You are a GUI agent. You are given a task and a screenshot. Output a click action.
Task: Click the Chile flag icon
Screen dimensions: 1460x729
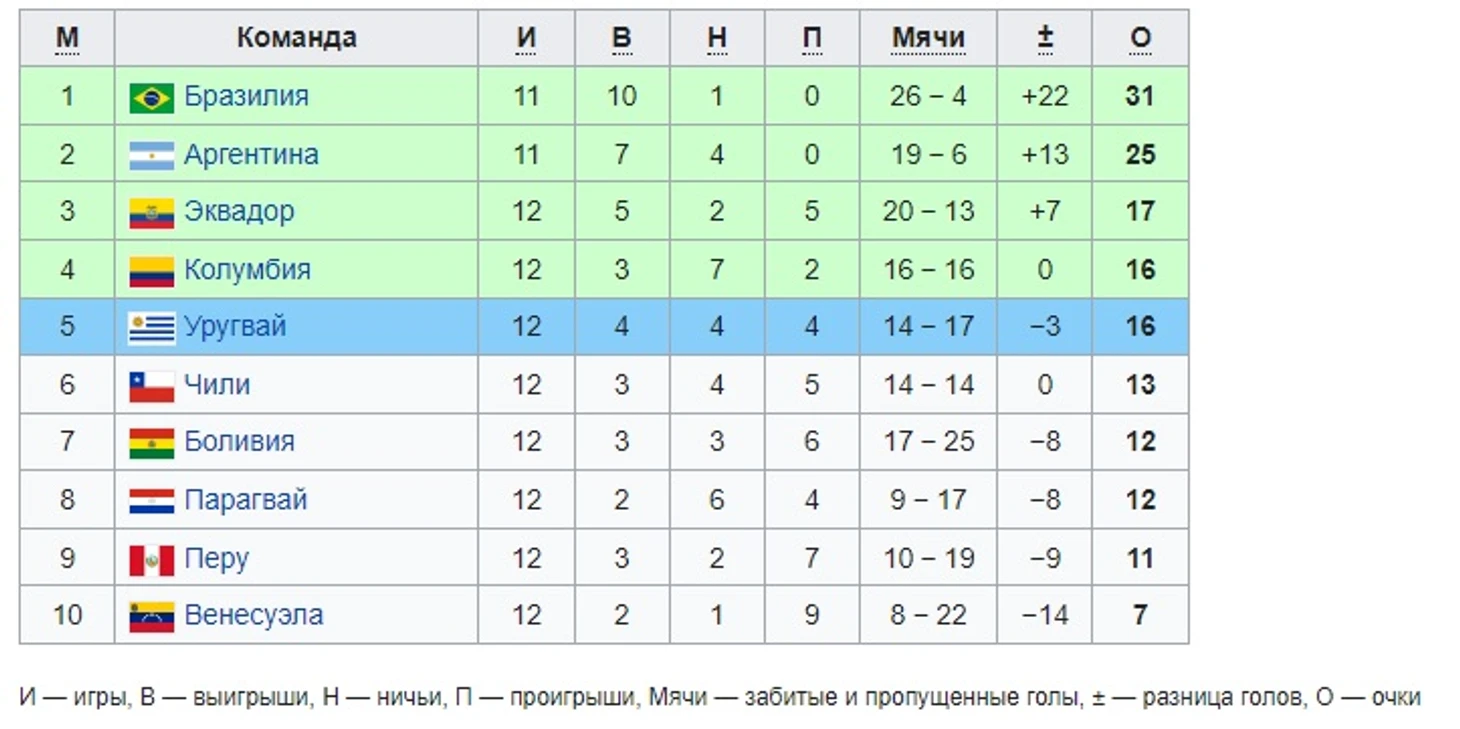click(x=151, y=386)
